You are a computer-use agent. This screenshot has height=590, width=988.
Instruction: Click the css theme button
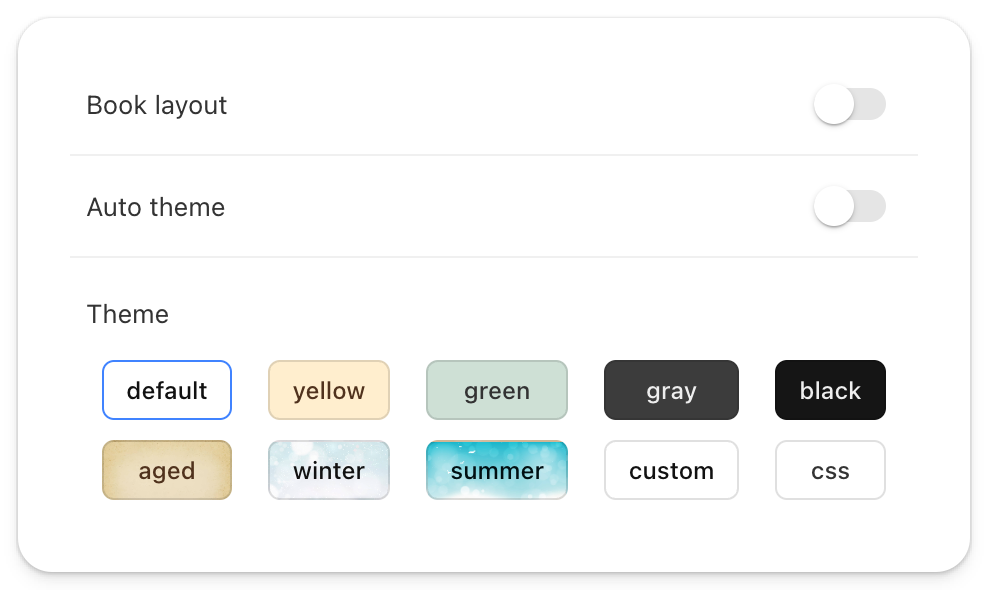(x=830, y=470)
